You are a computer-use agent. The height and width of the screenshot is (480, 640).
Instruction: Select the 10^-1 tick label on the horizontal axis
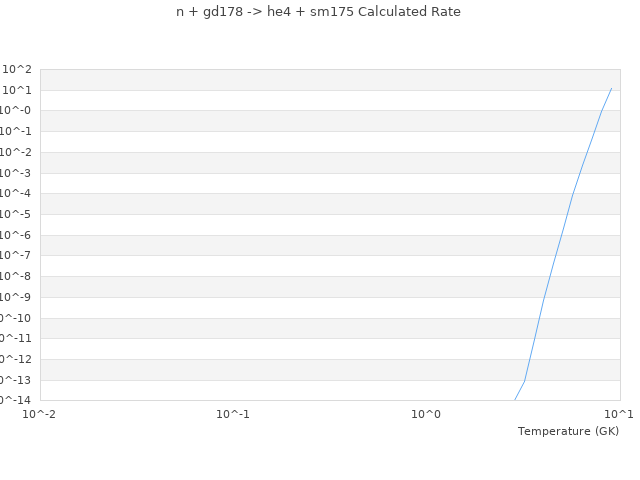click(233, 414)
